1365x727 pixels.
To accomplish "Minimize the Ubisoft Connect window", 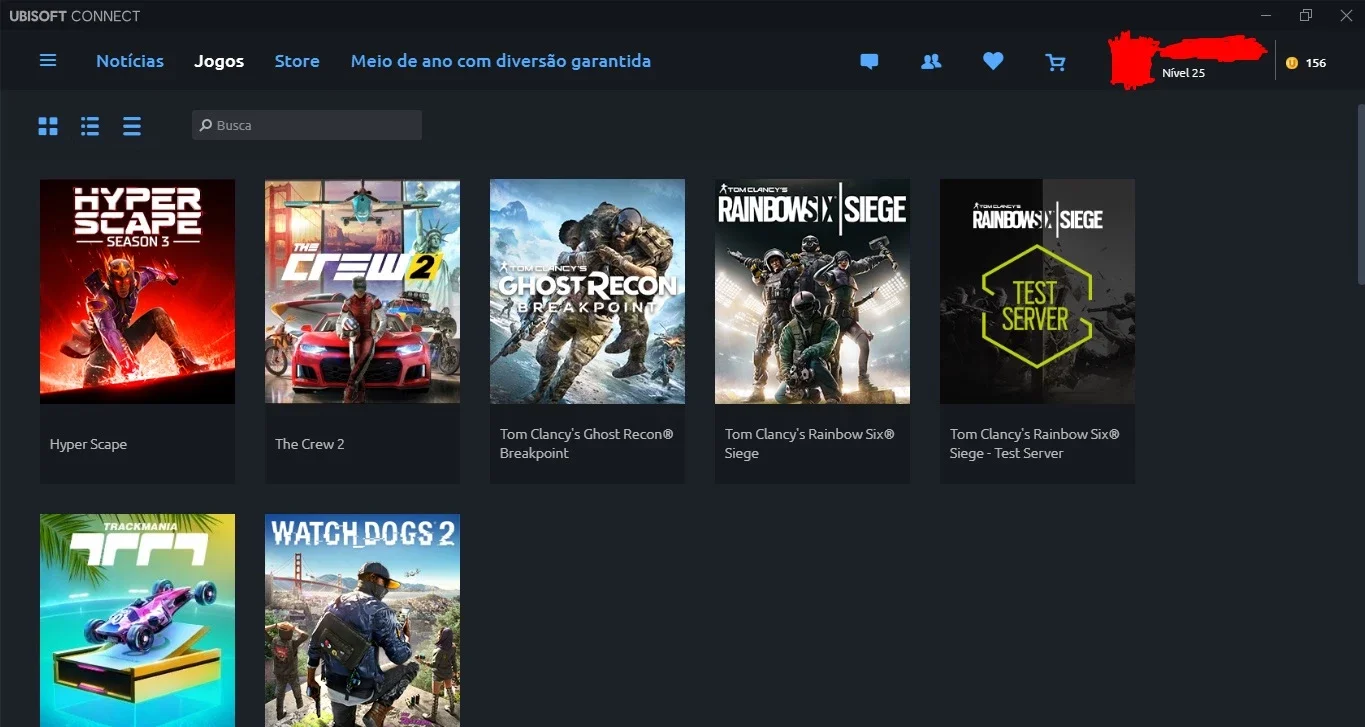I will [1267, 15].
